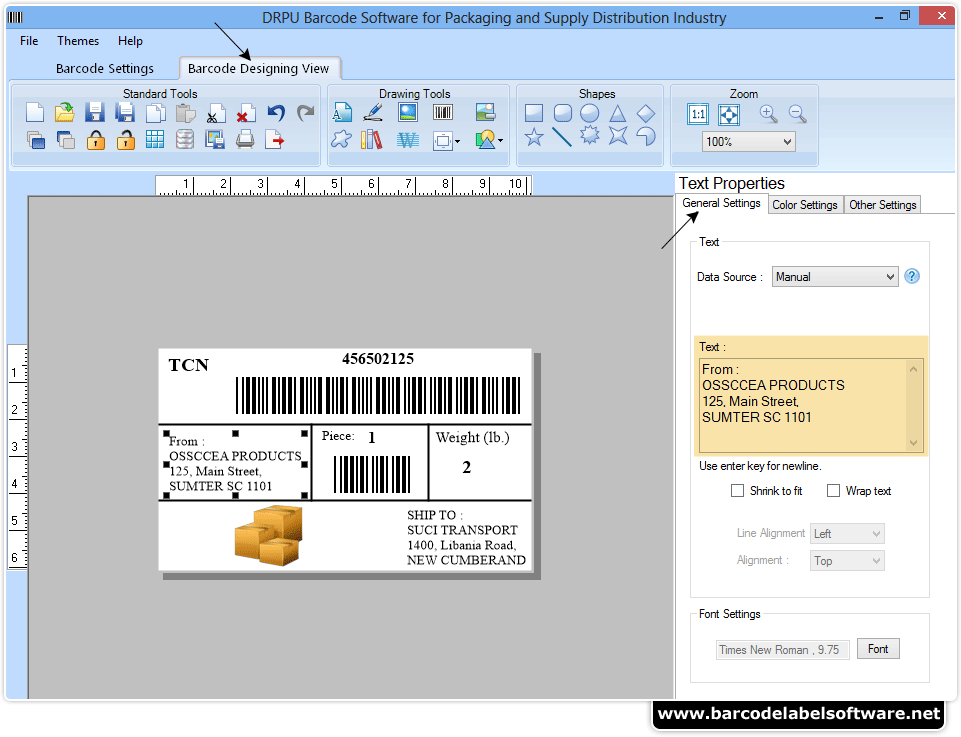The width and height of the screenshot is (961, 737).
Task: Expand the Alignment Top dropdown
Action: coord(847,561)
